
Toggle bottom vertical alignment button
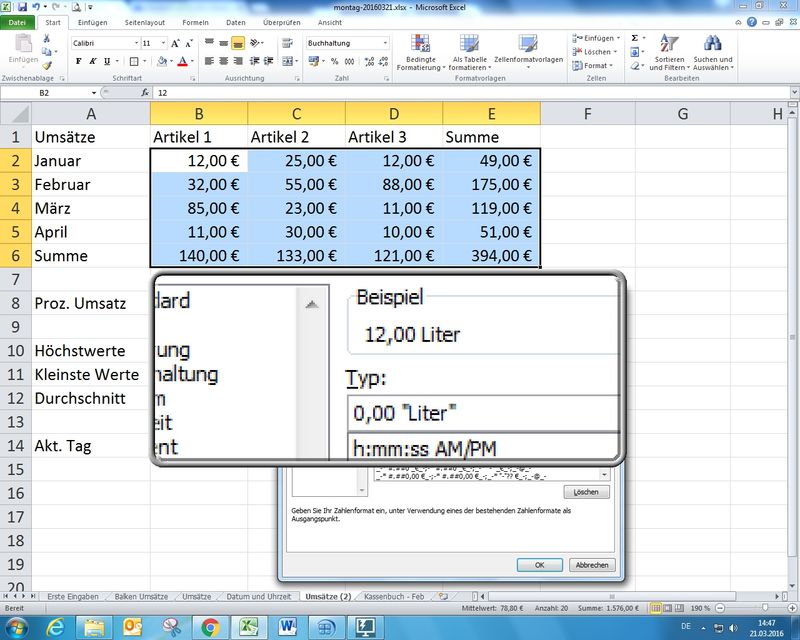(x=238, y=43)
